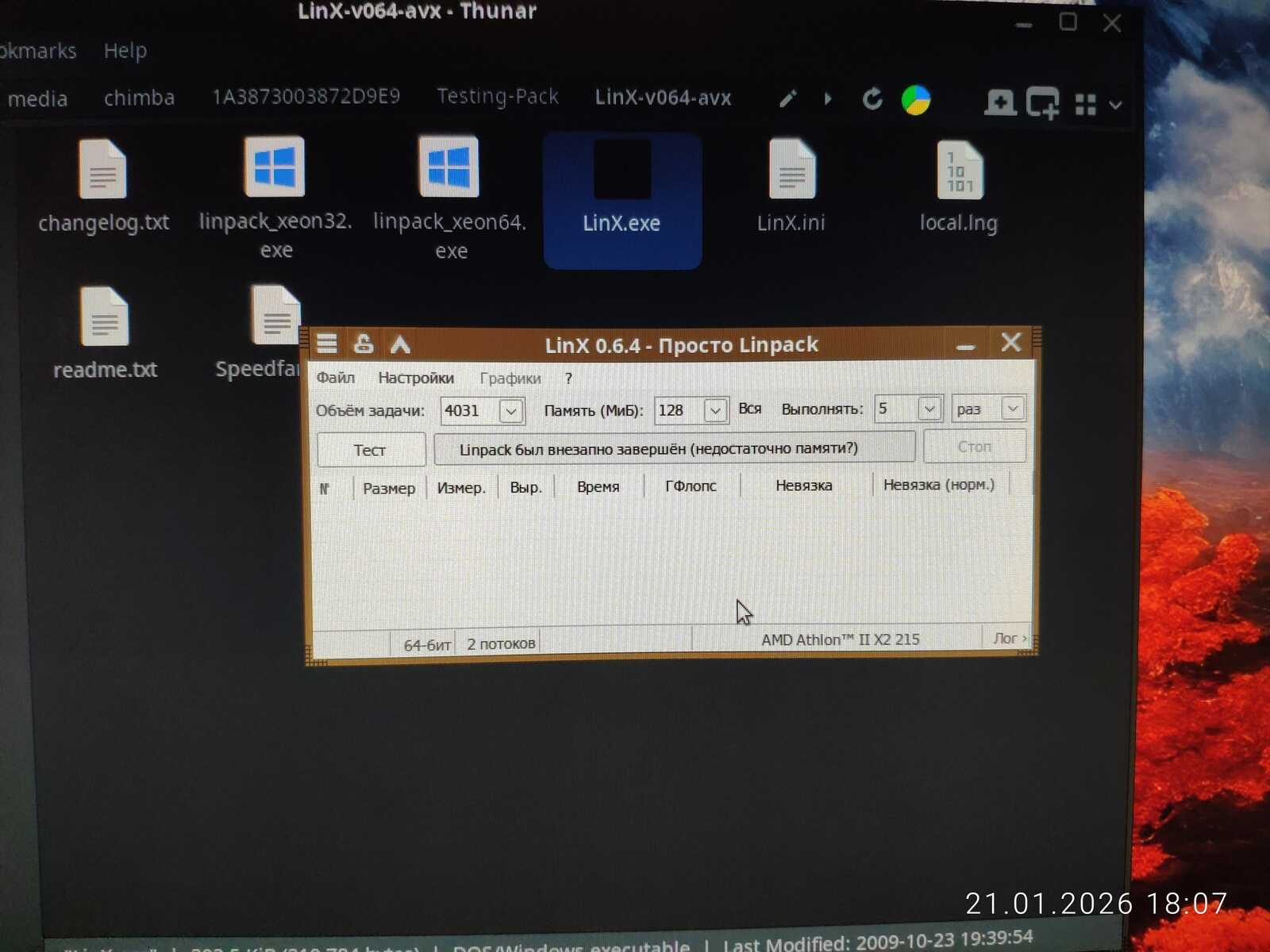Open the LinX window menu icon
1270x952 pixels.
click(327, 344)
